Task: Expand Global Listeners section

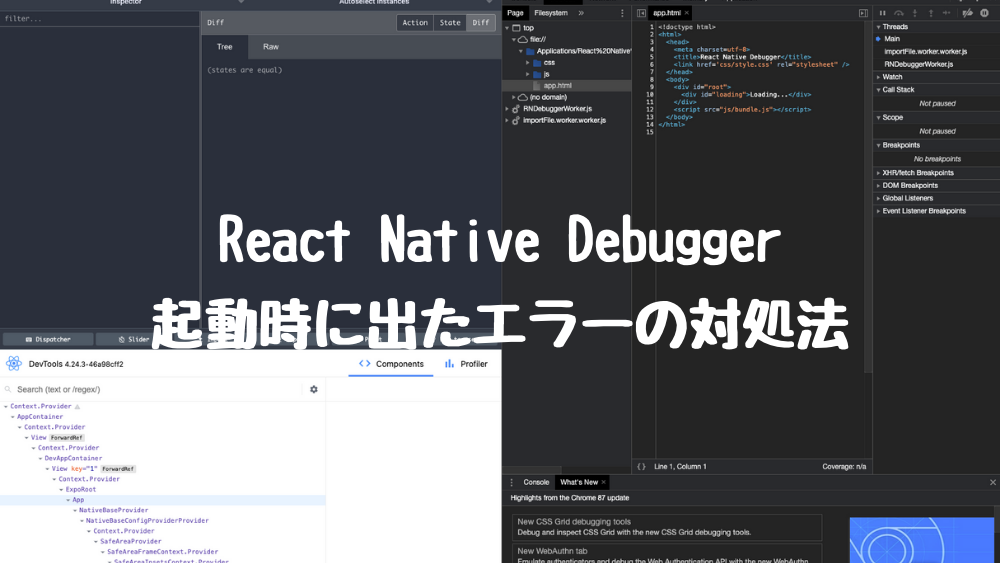Action: click(x=878, y=198)
